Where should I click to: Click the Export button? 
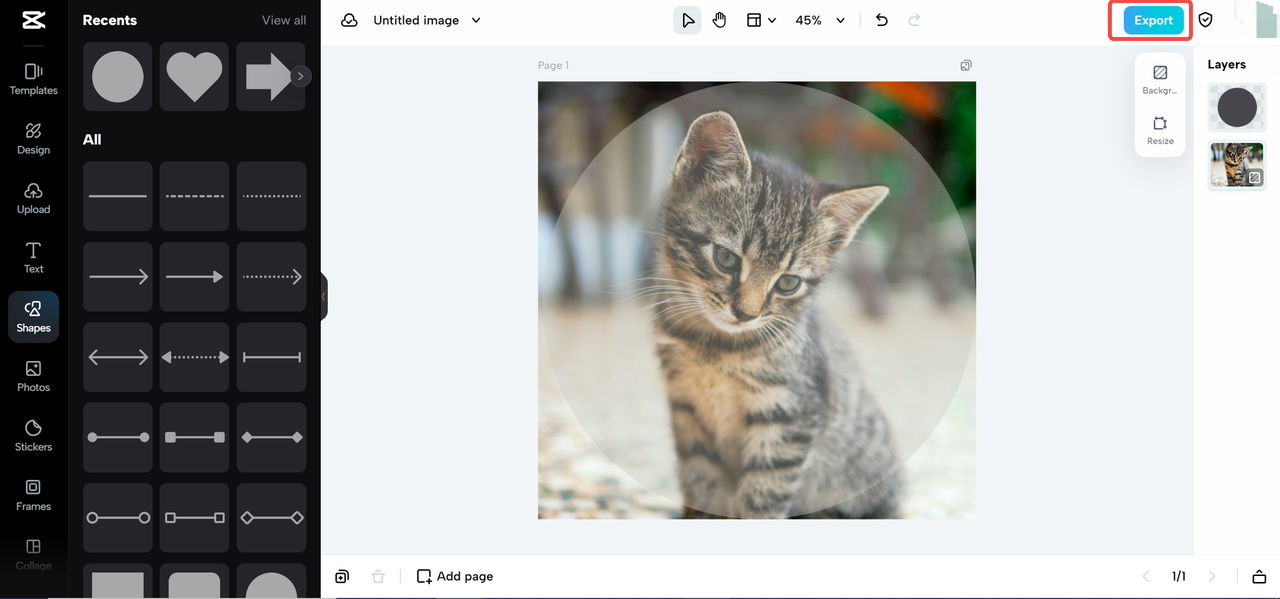1153,20
